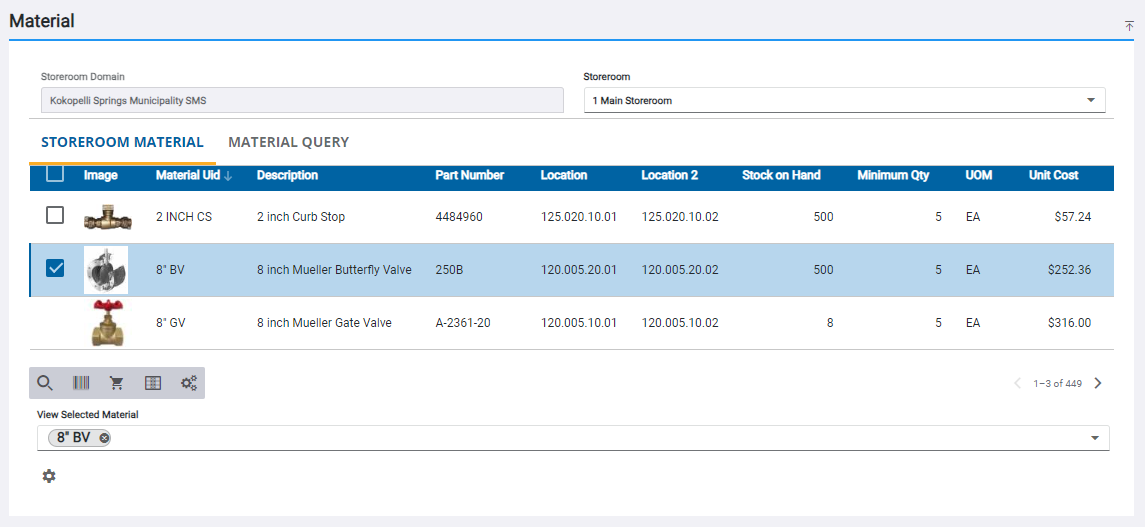Open the table grid view icon

click(153, 383)
